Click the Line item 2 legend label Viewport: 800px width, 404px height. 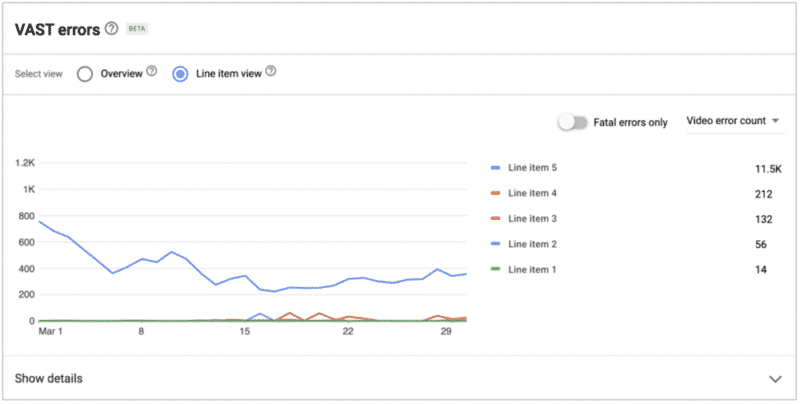tap(532, 244)
